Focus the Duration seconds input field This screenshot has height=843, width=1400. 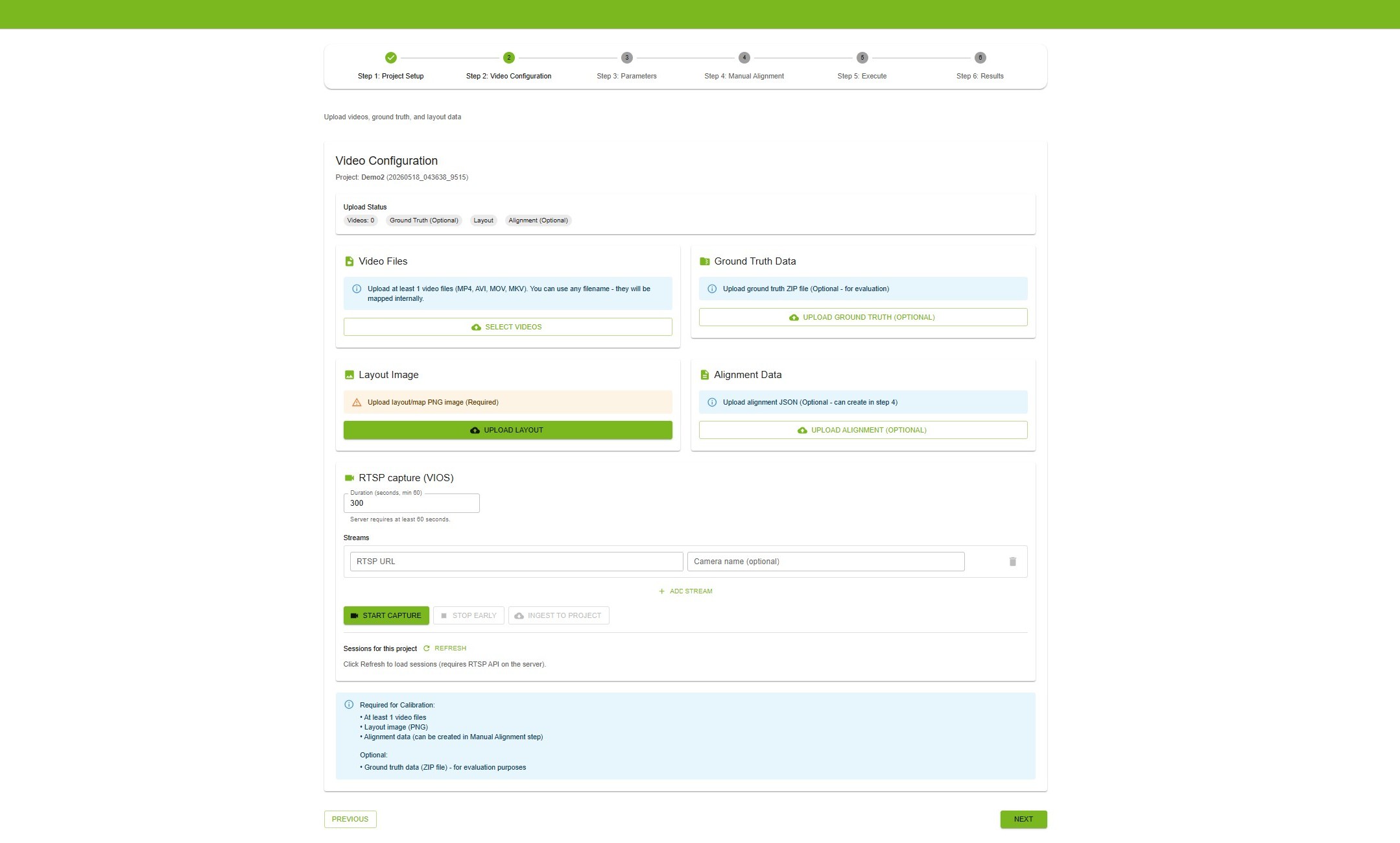click(411, 503)
